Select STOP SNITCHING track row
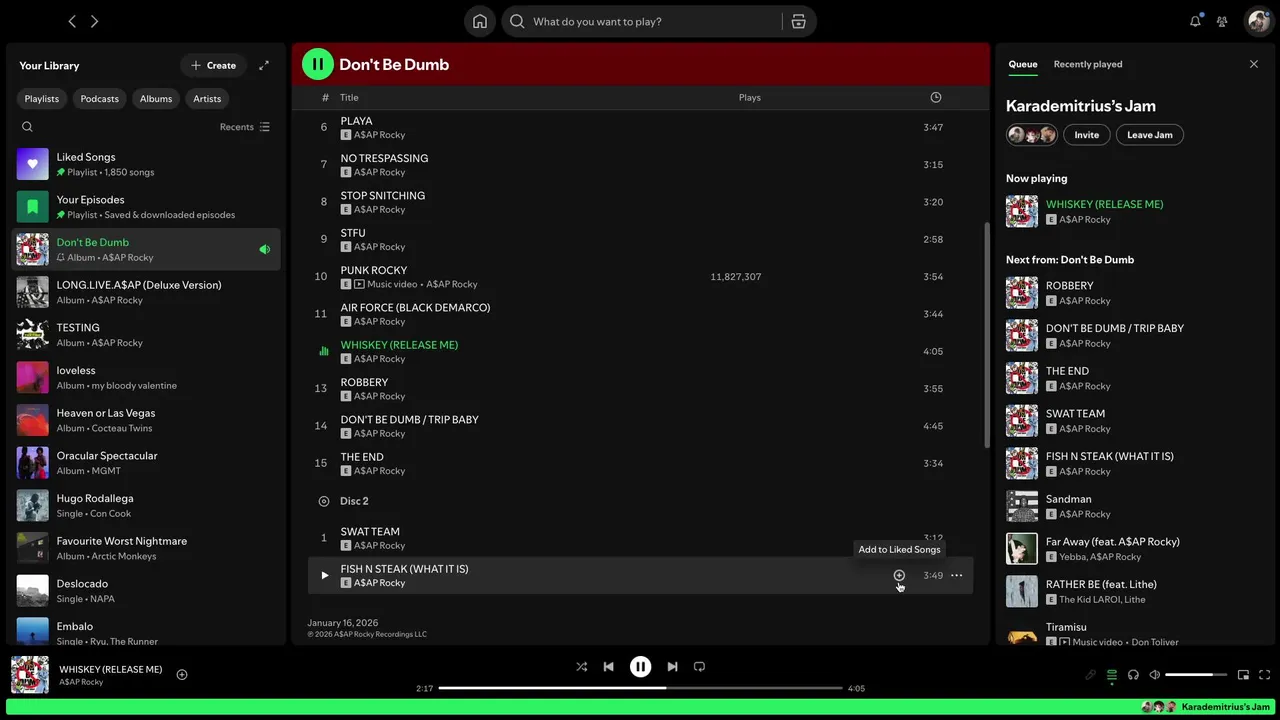Image resolution: width=1280 pixels, height=720 pixels. coord(640,202)
